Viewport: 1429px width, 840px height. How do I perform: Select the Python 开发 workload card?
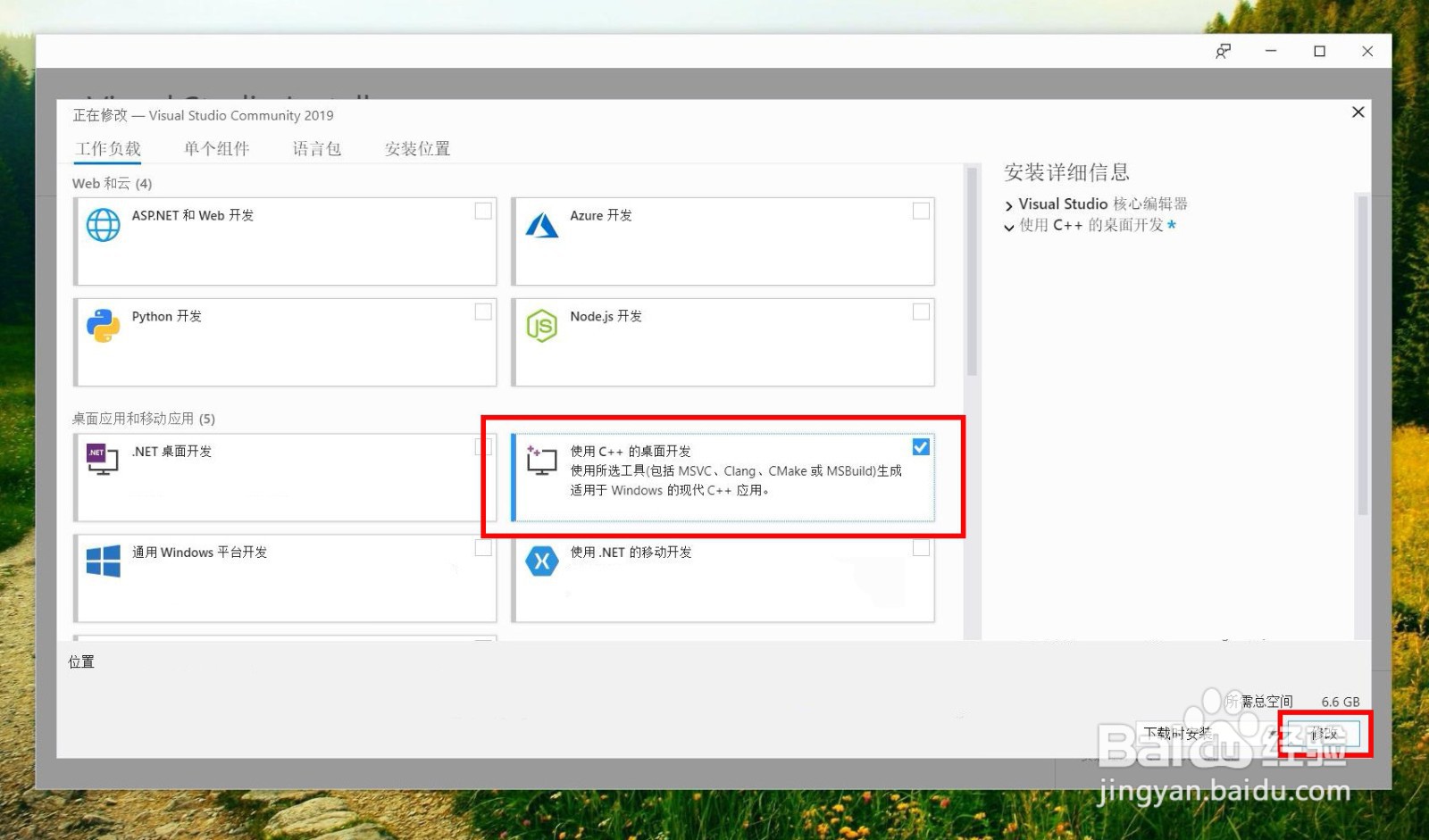(x=285, y=342)
